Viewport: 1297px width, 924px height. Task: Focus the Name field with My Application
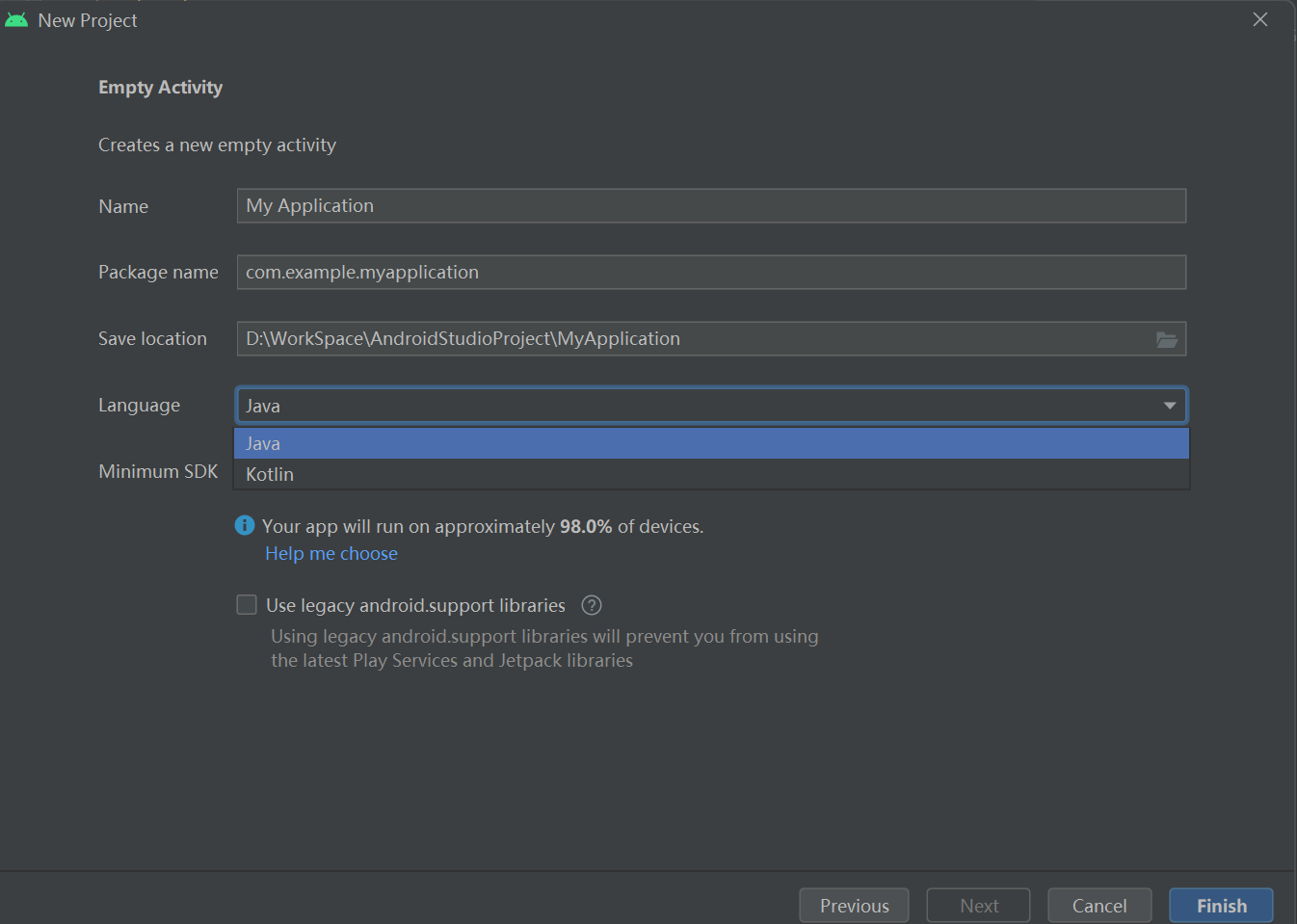point(711,205)
